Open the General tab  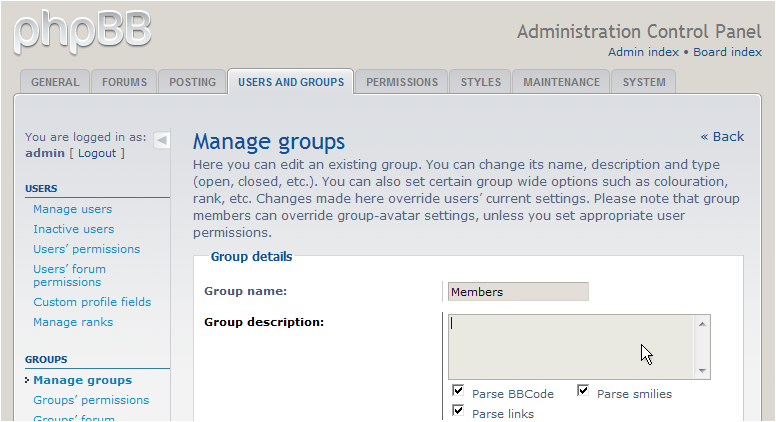tap(55, 82)
